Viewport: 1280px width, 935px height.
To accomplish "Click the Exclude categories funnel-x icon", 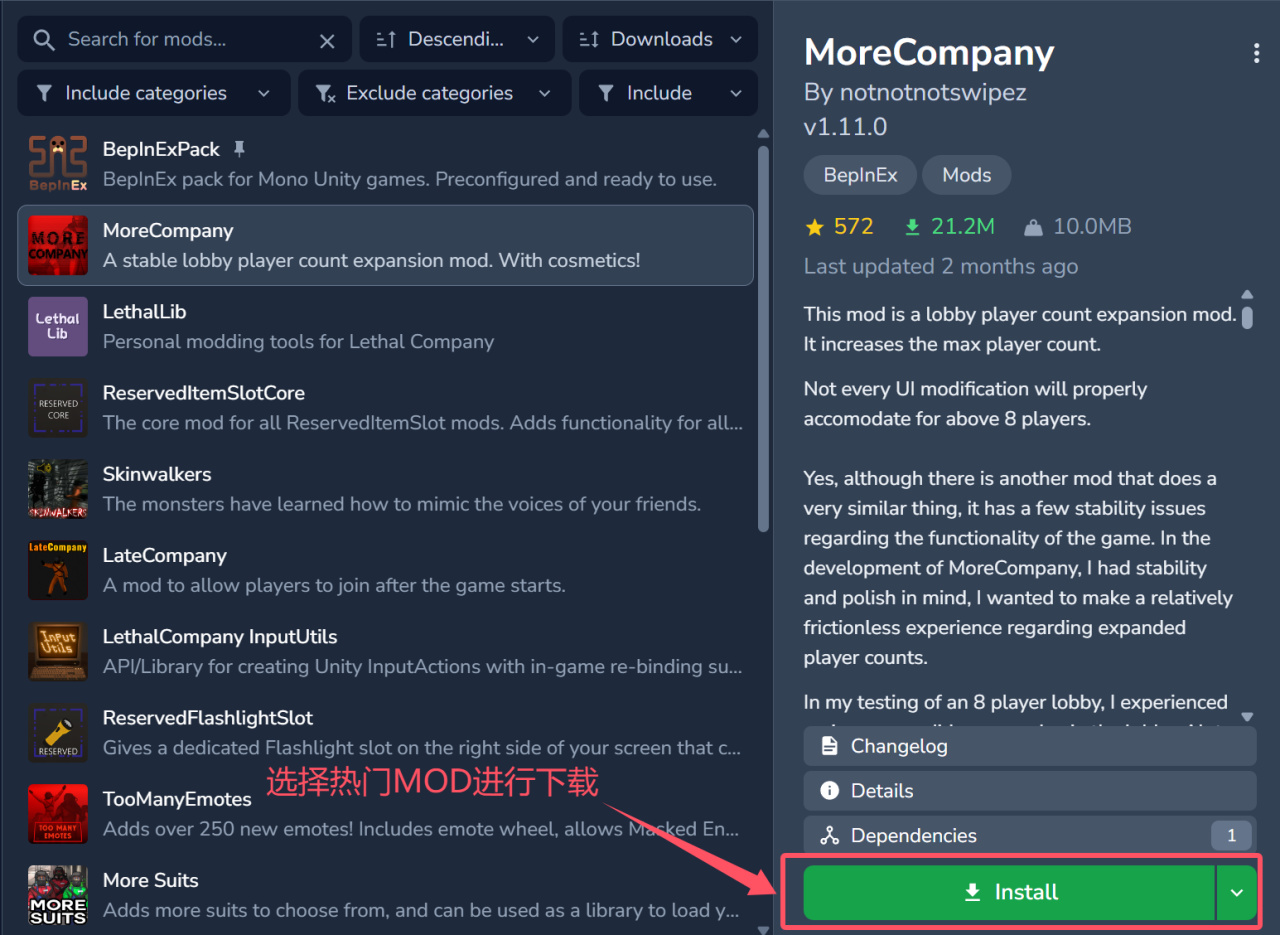I will click(325, 93).
